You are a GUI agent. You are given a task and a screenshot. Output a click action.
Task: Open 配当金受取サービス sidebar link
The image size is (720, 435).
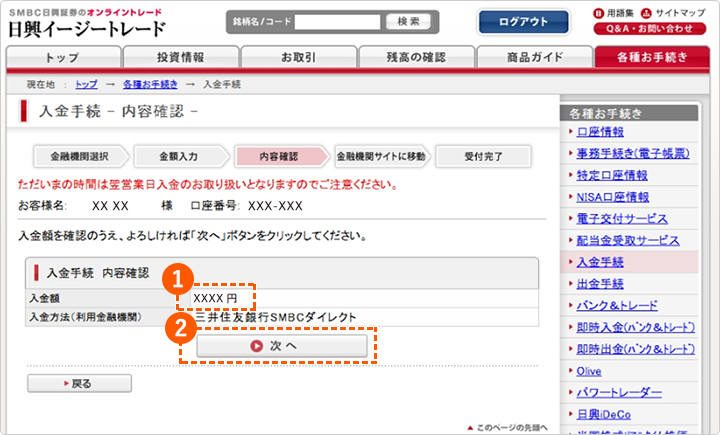pos(628,241)
